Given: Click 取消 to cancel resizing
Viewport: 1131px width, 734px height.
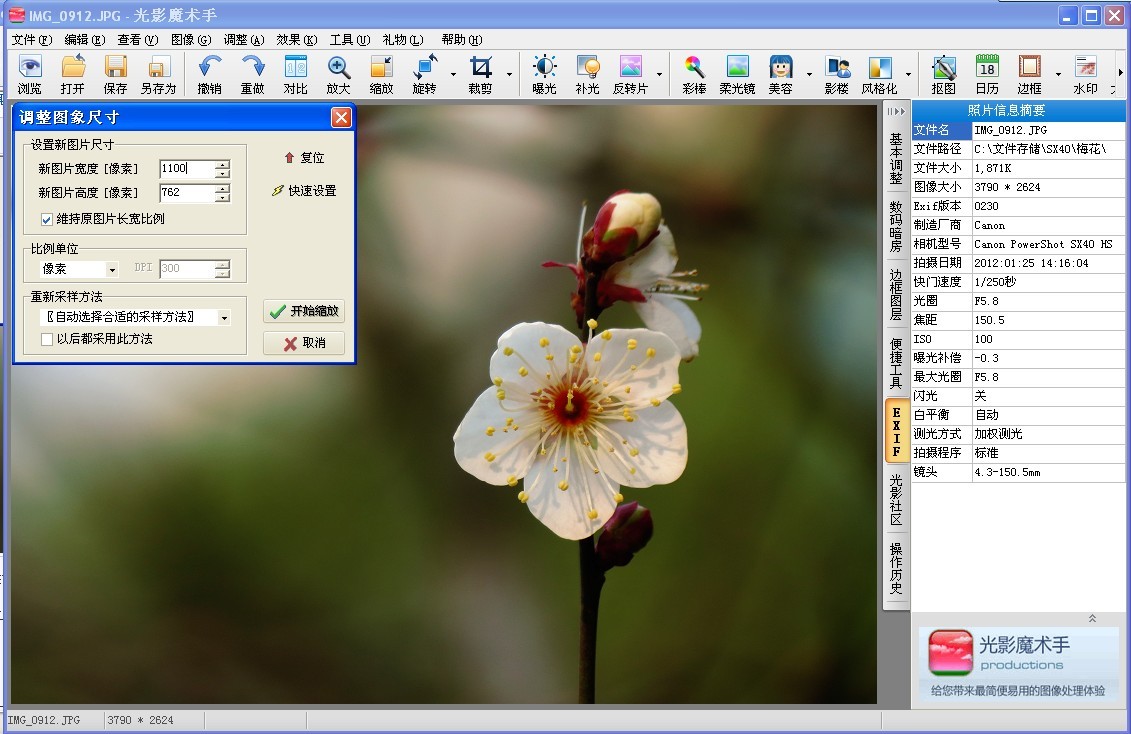Looking at the screenshot, I should (x=304, y=343).
